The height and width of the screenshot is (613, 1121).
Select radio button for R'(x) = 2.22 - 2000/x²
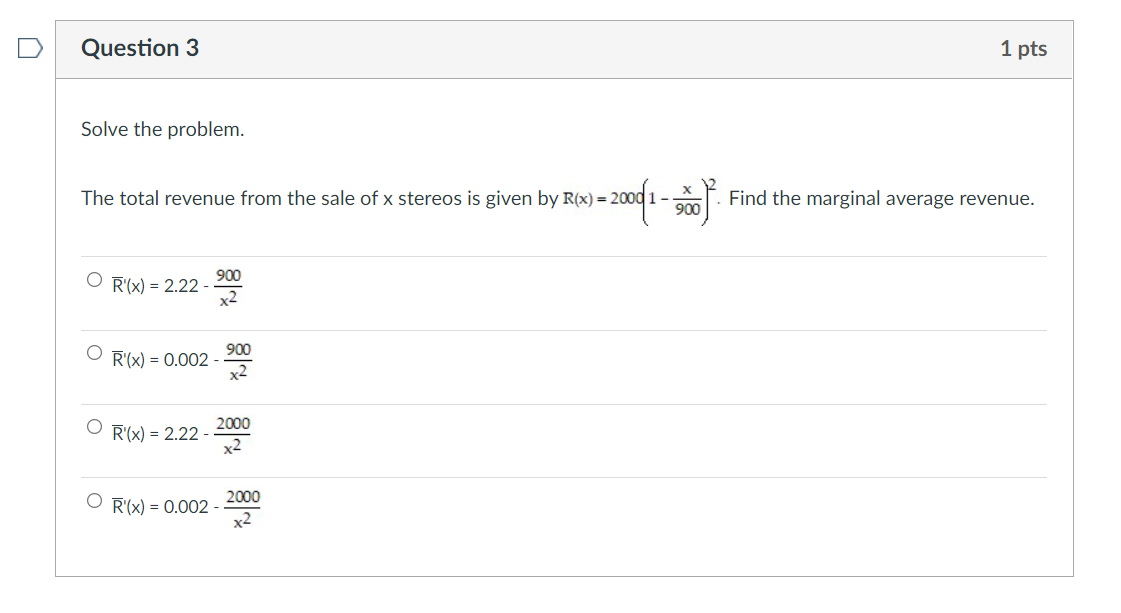pos(92,425)
